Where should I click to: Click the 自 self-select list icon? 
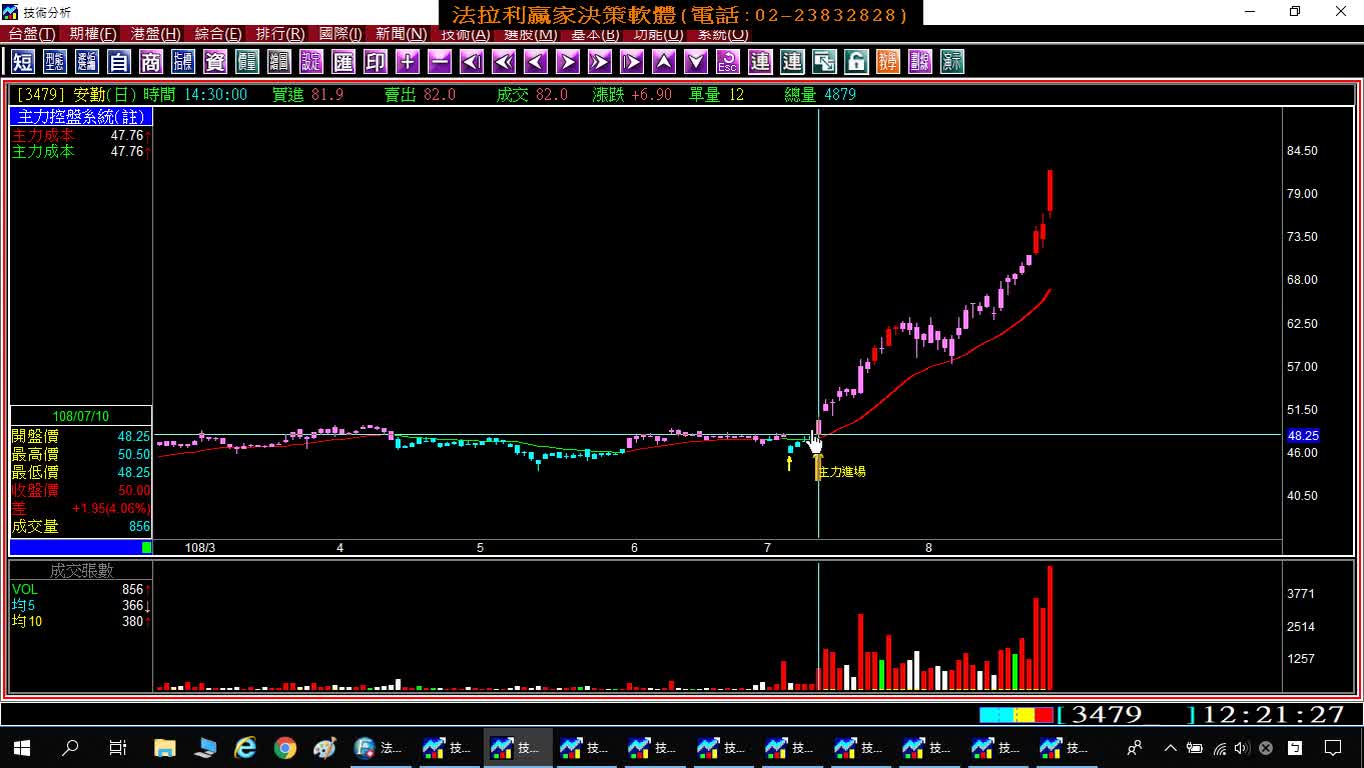pyautogui.click(x=119, y=62)
